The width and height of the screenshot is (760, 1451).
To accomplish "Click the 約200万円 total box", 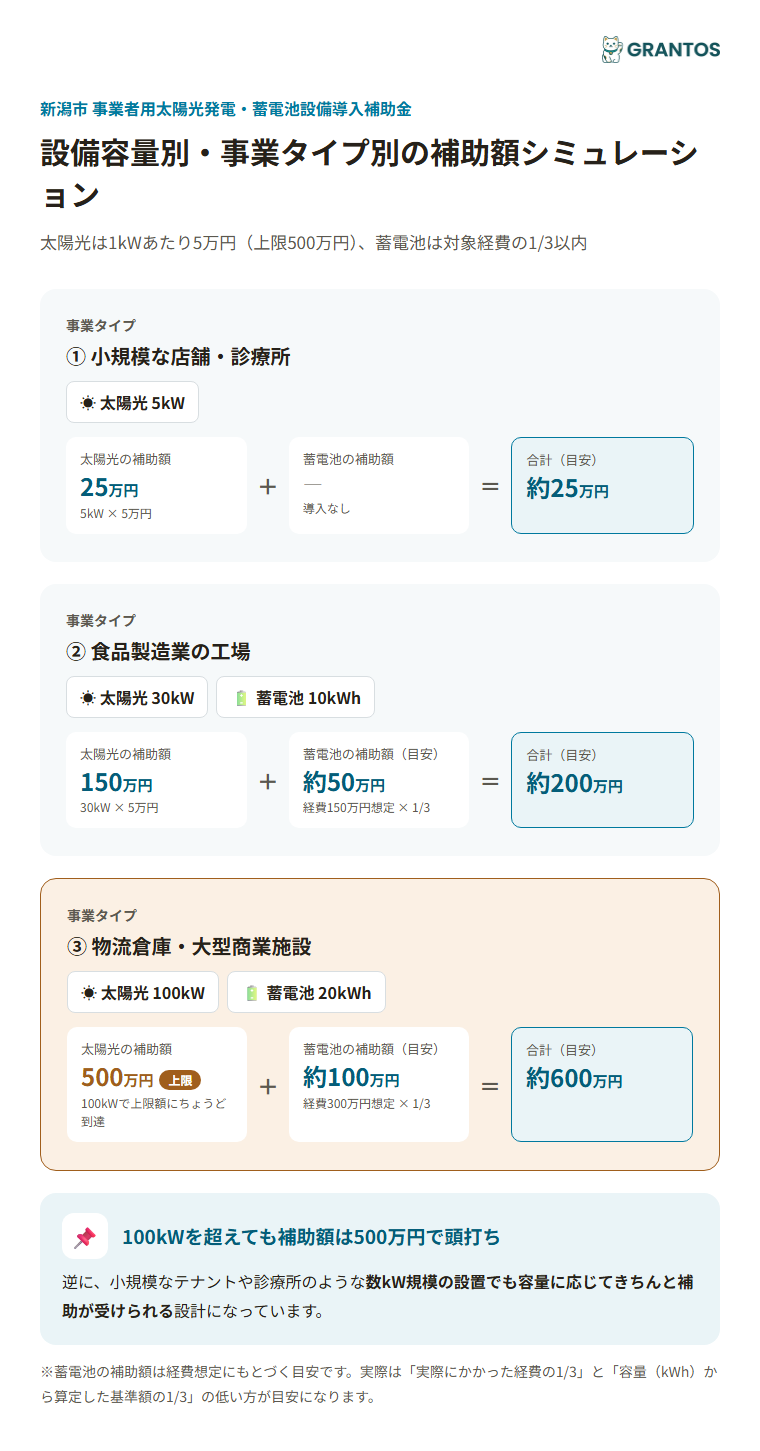I will pyautogui.click(x=602, y=780).
